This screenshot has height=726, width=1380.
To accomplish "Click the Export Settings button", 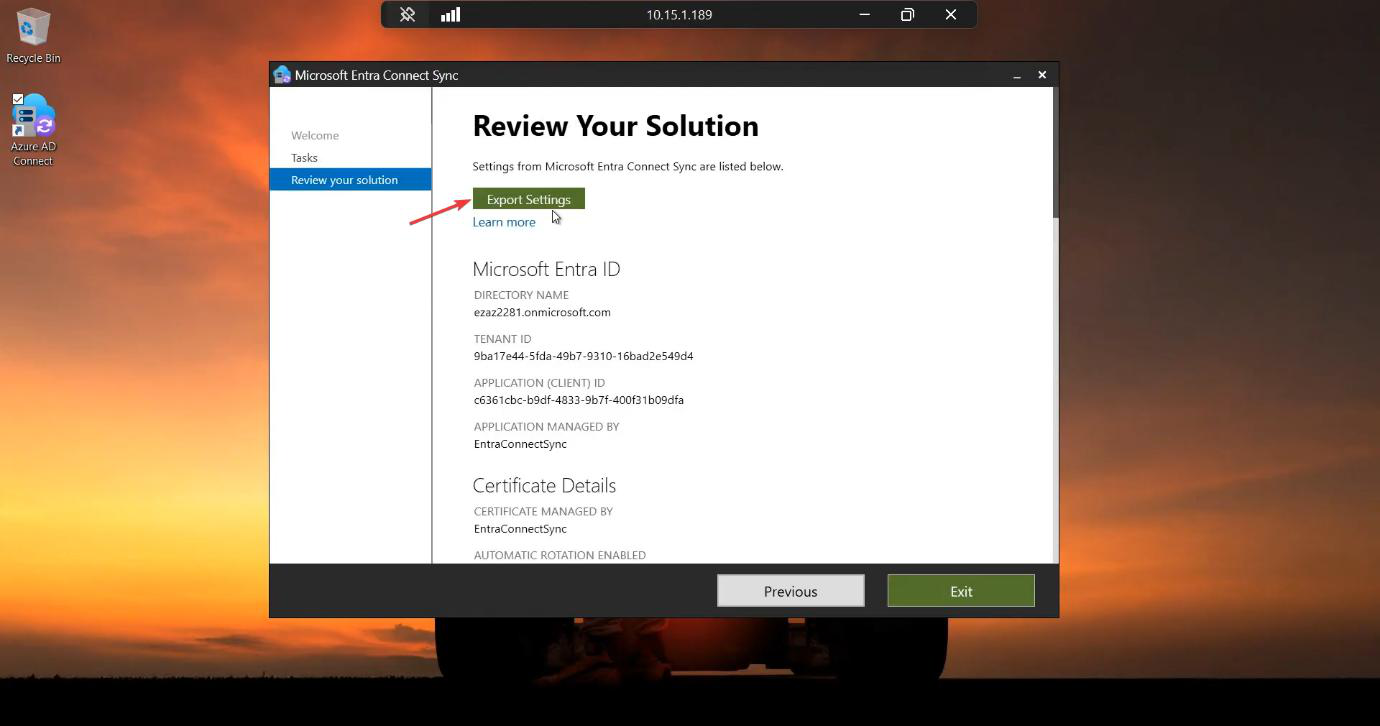I will coord(529,199).
